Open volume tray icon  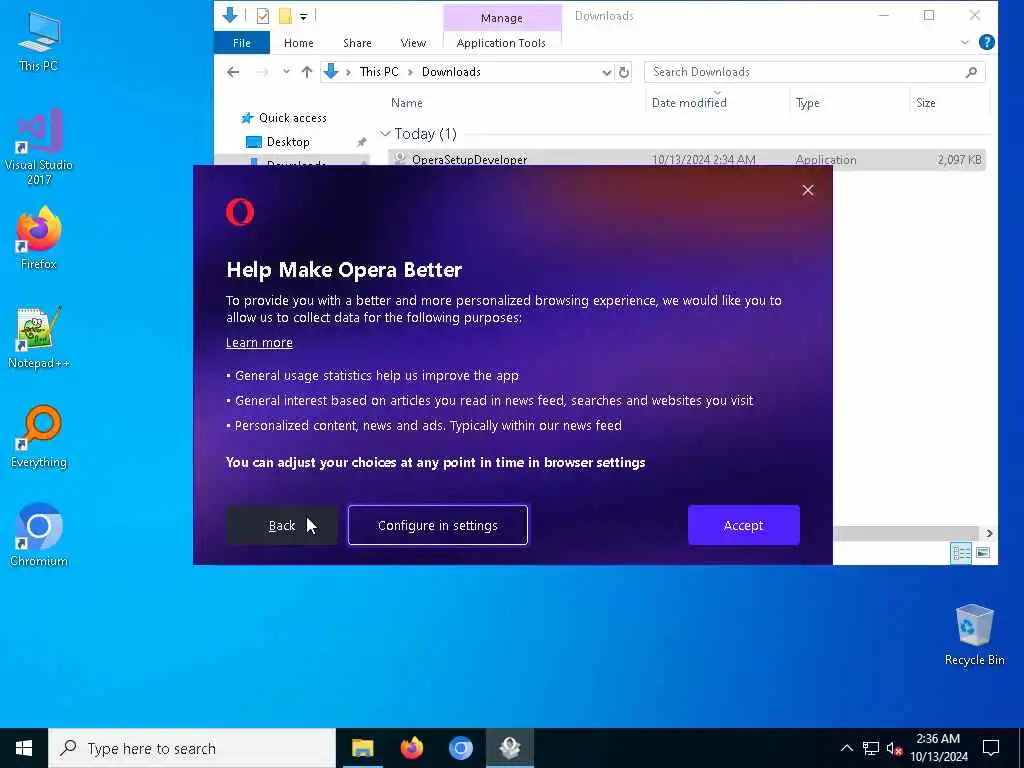point(895,748)
